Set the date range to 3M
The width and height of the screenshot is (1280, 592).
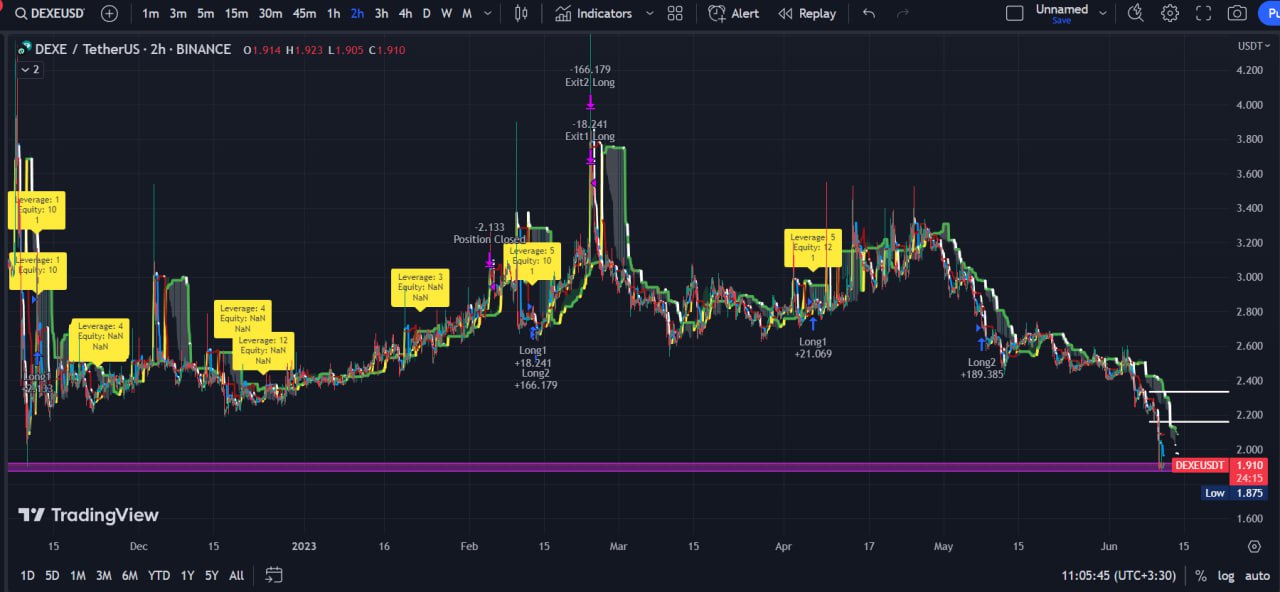tap(104, 575)
